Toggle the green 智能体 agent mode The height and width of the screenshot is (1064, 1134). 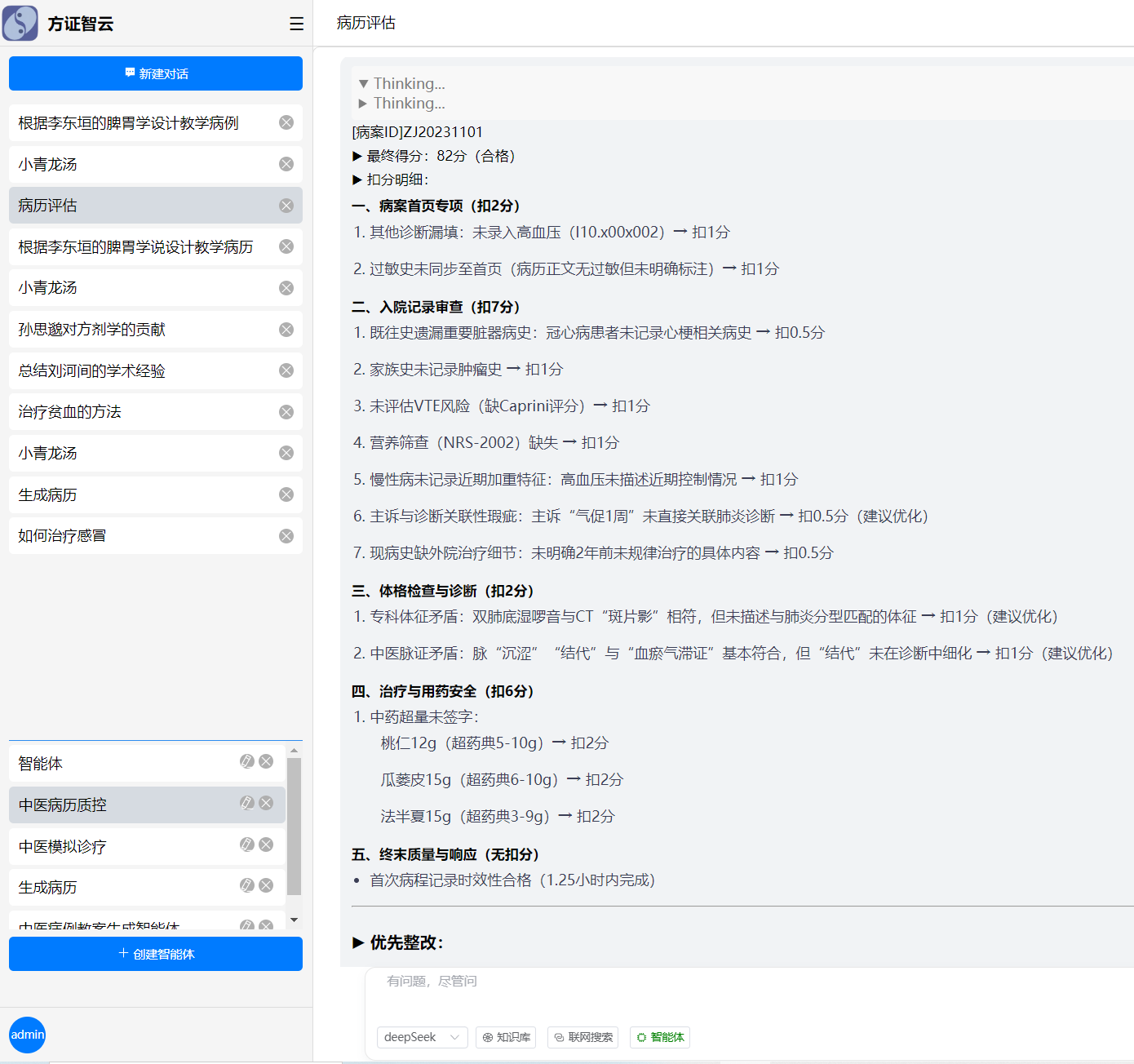pyautogui.click(x=660, y=1037)
